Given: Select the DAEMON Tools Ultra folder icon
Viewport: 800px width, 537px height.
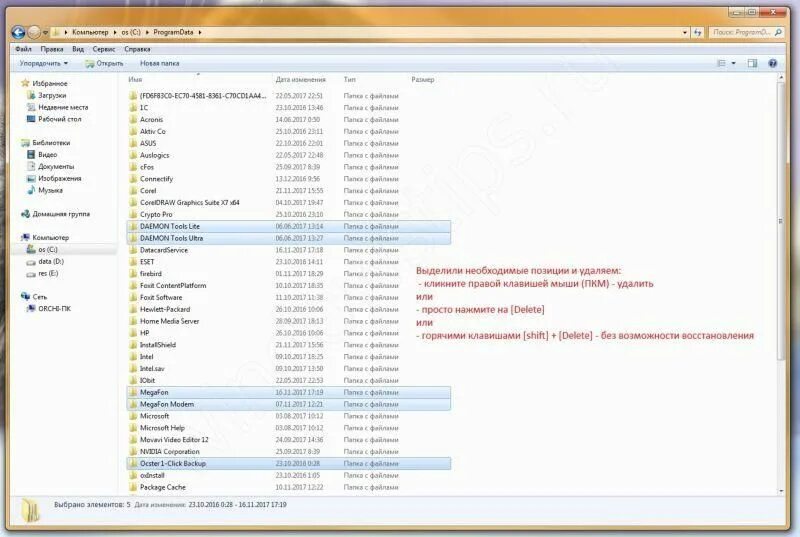Looking at the screenshot, I should pyautogui.click(x=133, y=238).
